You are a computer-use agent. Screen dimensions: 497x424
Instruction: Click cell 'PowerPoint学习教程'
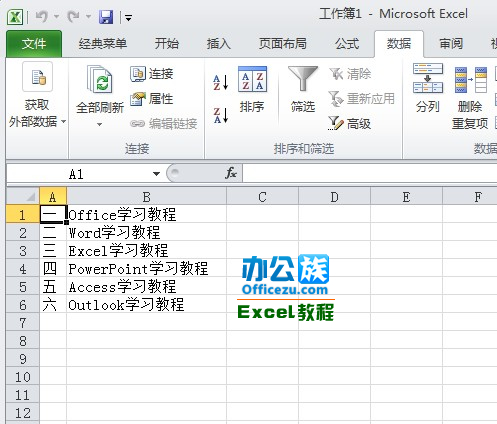pos(146,269)
